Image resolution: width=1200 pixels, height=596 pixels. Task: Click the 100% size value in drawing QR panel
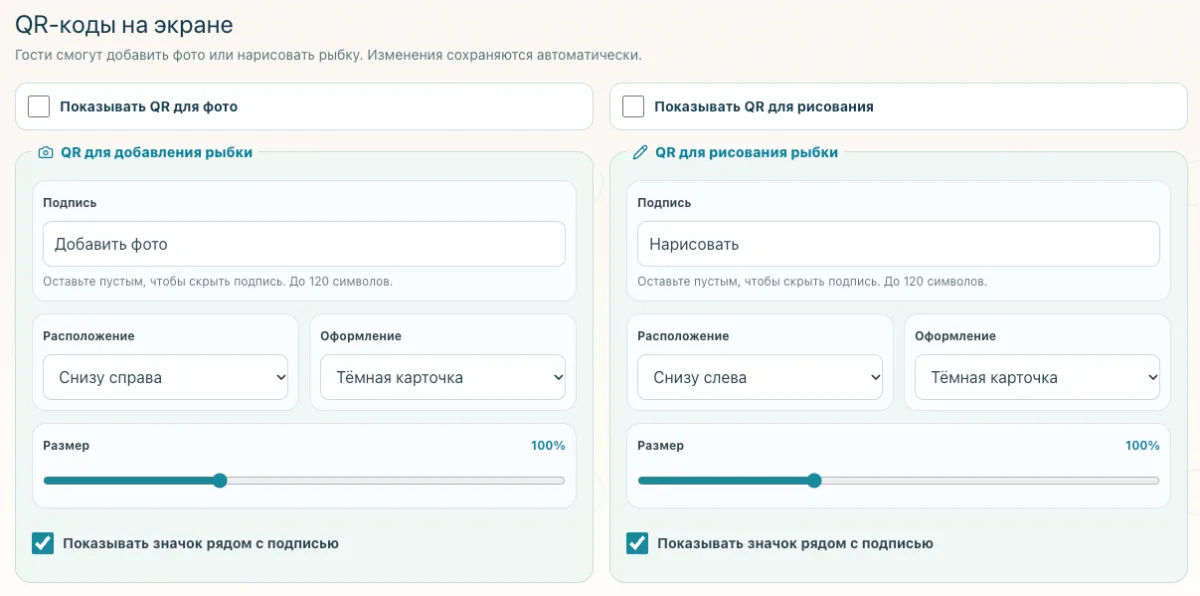tap(1143, 445)
